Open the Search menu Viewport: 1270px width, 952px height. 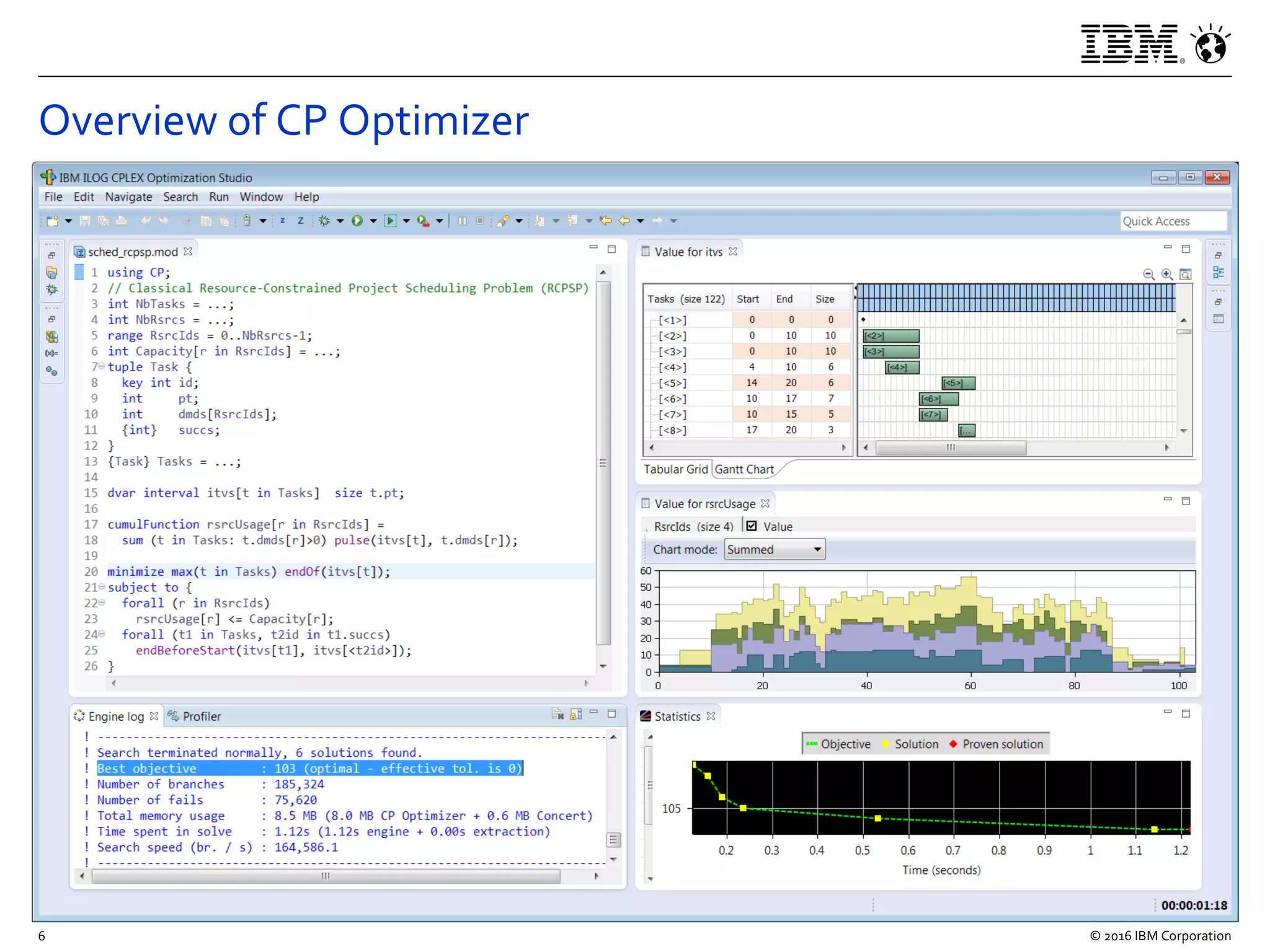tap(180, 197)
